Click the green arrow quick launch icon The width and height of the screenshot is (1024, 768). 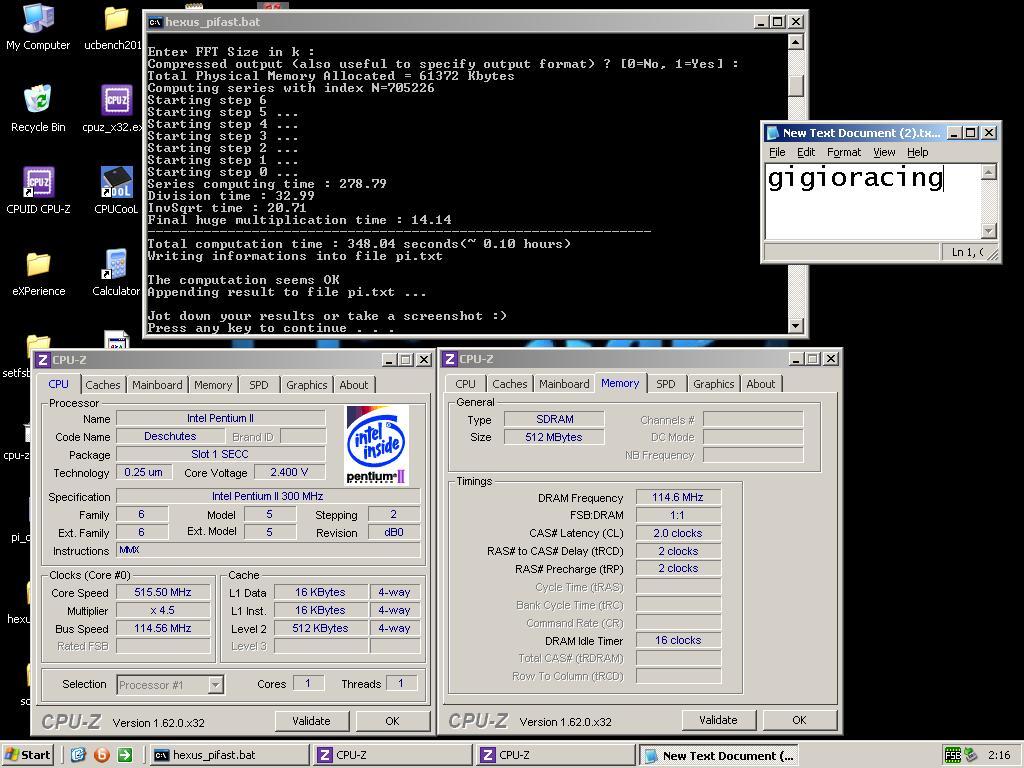(x=125, y=755)
